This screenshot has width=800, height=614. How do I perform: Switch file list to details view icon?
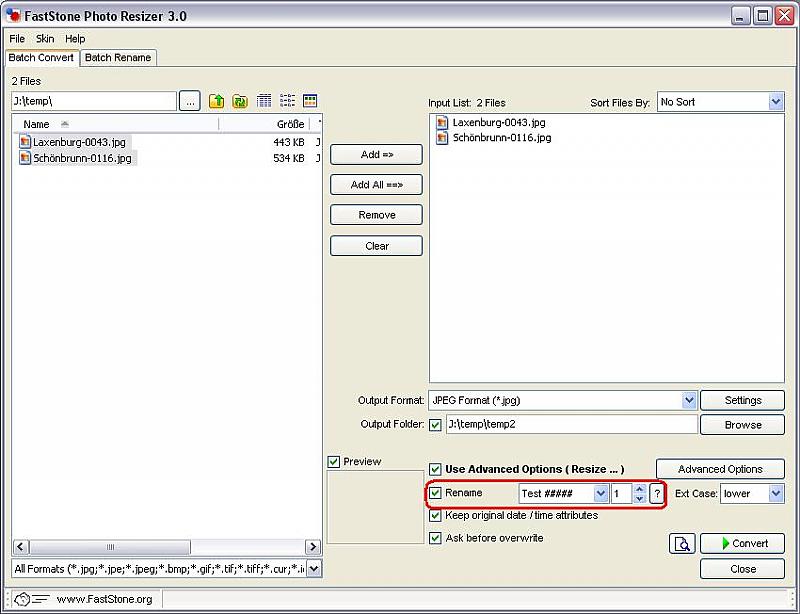pos(264,101)
